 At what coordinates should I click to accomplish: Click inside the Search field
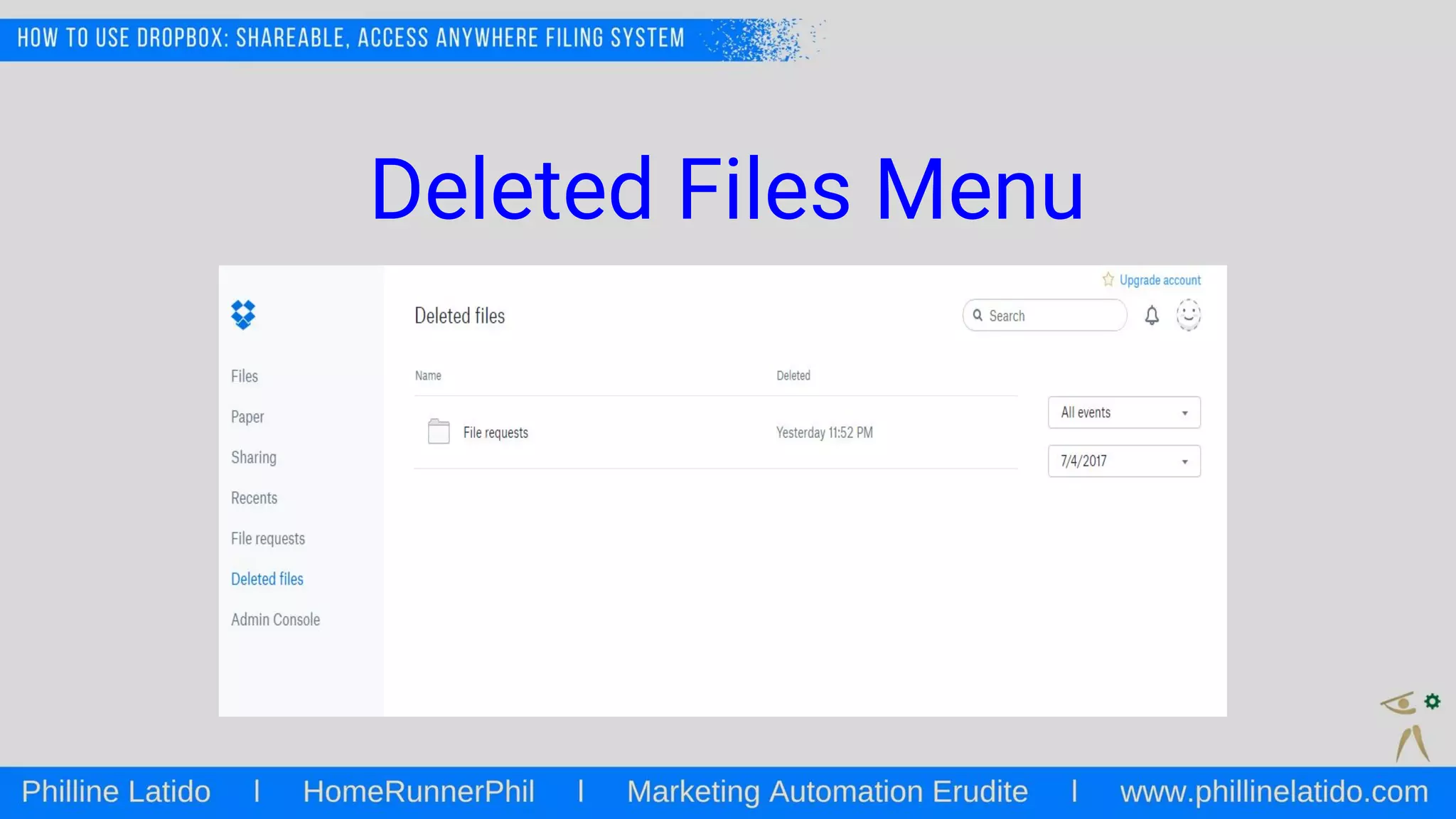pos(1044,315)
